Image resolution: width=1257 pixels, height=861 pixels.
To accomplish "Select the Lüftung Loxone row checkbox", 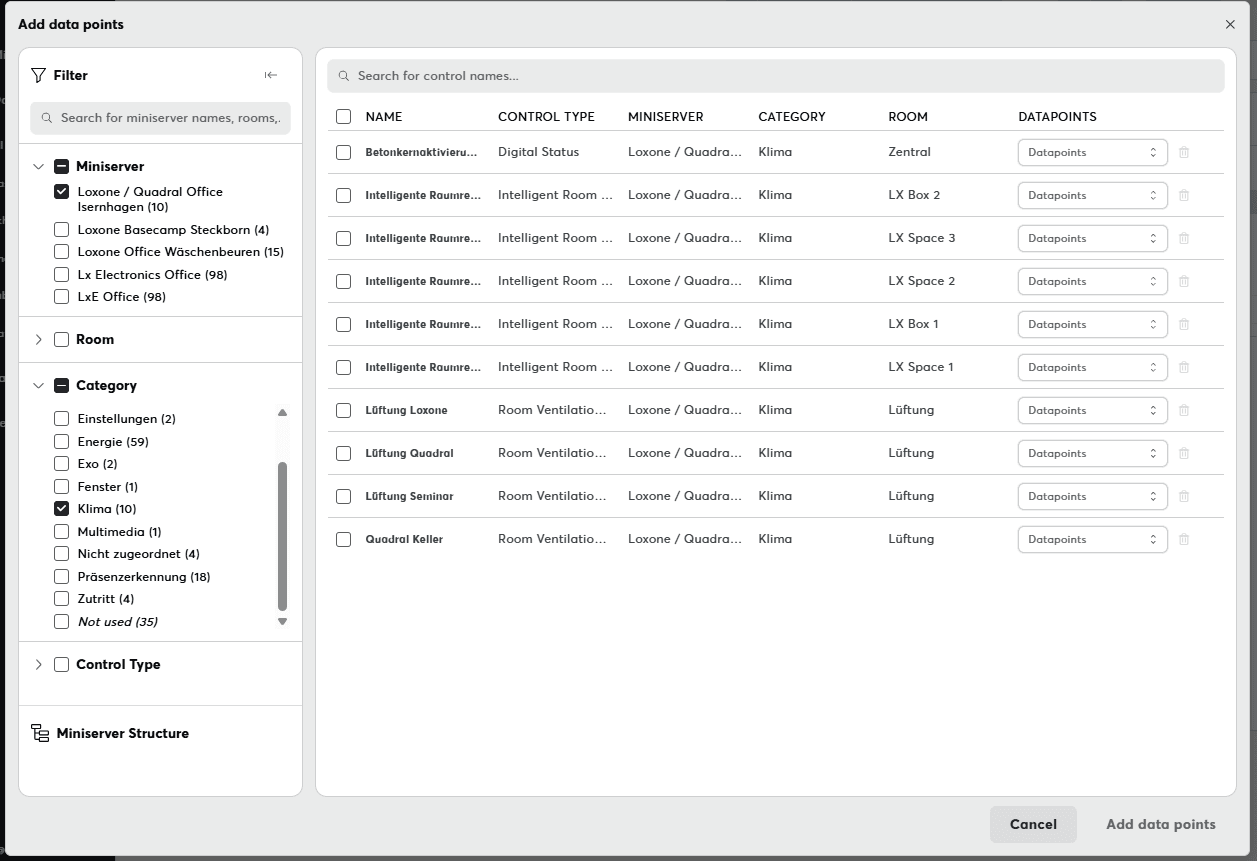I will (344, 410).
